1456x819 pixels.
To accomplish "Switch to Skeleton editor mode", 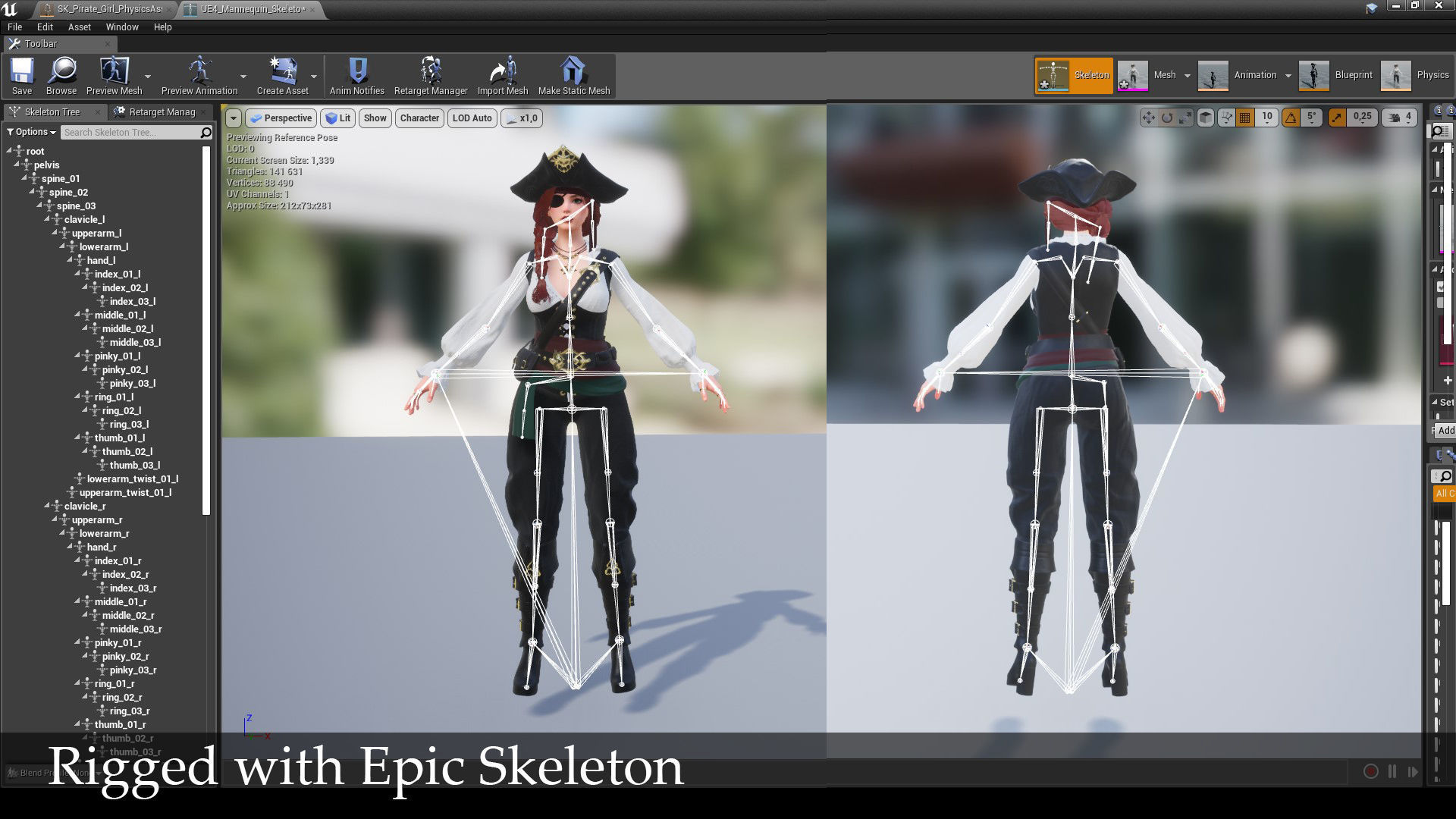I will 1074,75.
